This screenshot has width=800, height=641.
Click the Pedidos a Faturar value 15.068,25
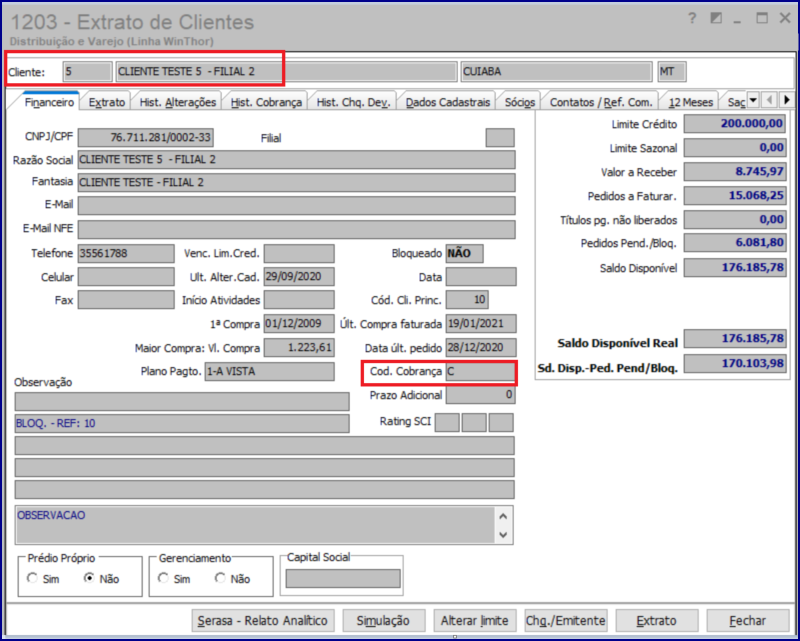(735, 195)
